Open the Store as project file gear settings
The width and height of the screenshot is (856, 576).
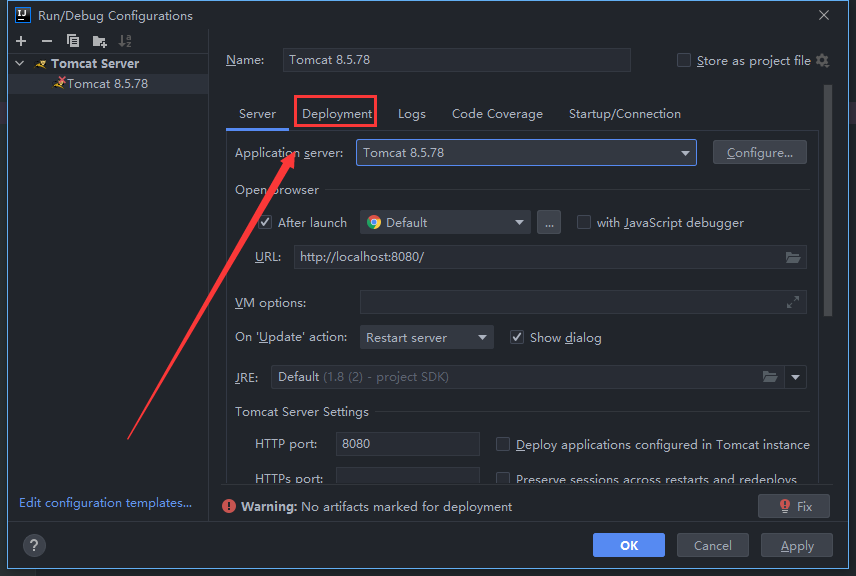tap(822, 61)
